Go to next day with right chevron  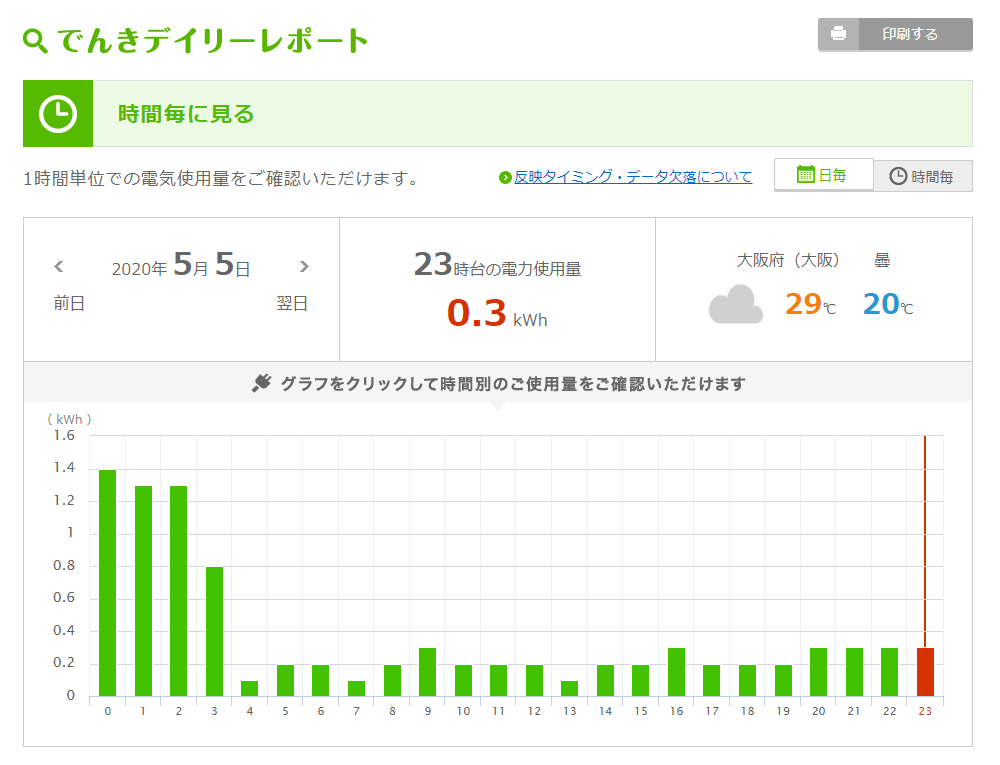point(304,267)
